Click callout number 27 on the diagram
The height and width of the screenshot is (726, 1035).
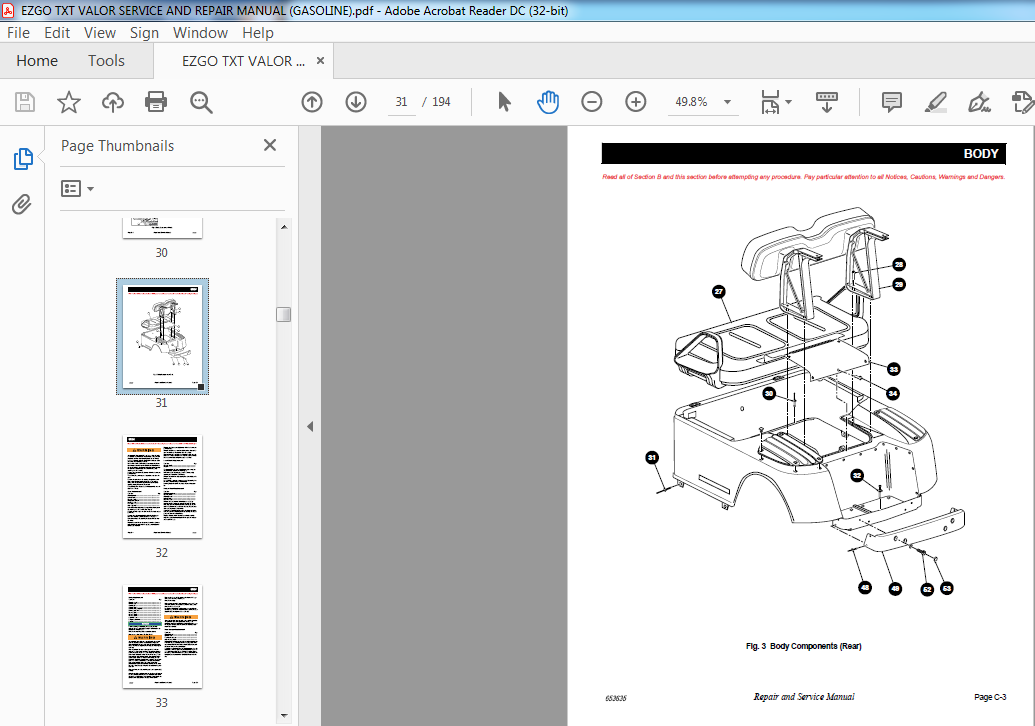[x=719, y=291]
